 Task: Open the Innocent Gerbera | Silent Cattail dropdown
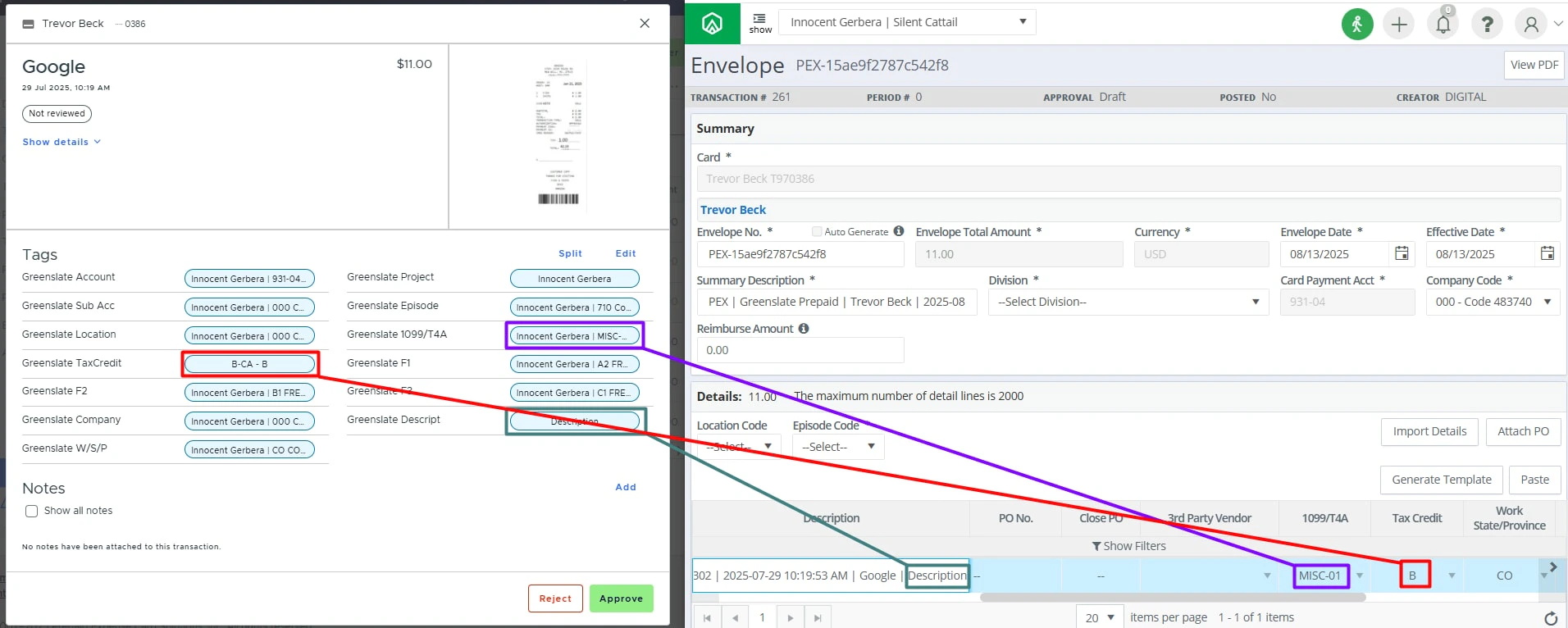(x=907, y=22)
